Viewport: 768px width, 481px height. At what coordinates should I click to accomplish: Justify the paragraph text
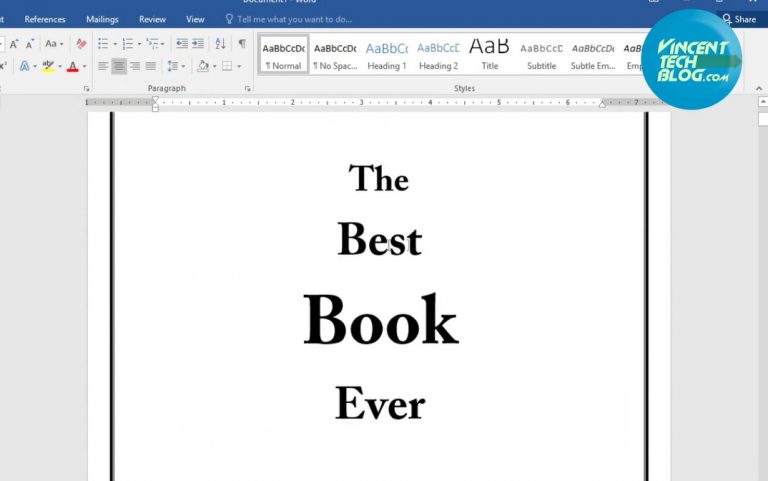[151, 66]
